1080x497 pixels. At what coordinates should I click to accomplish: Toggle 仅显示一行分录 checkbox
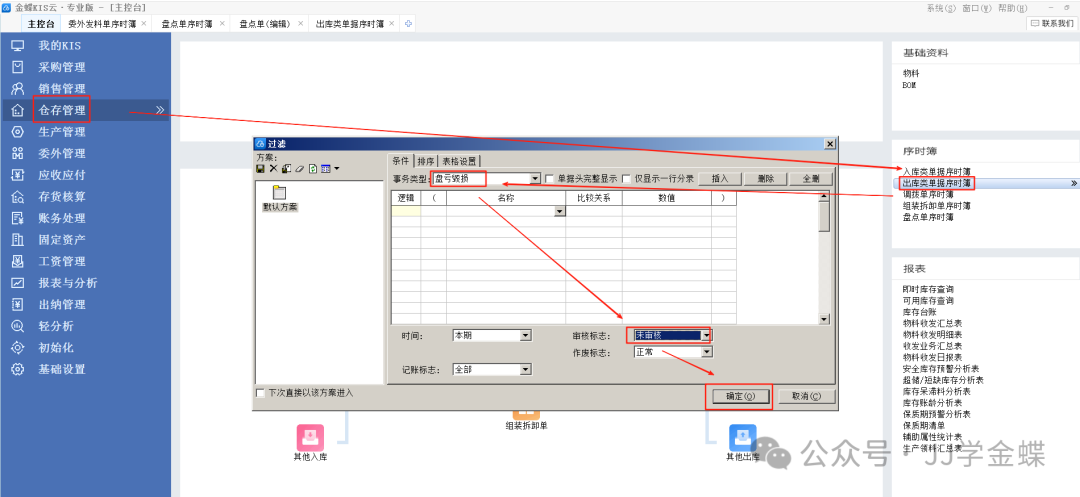627,179
